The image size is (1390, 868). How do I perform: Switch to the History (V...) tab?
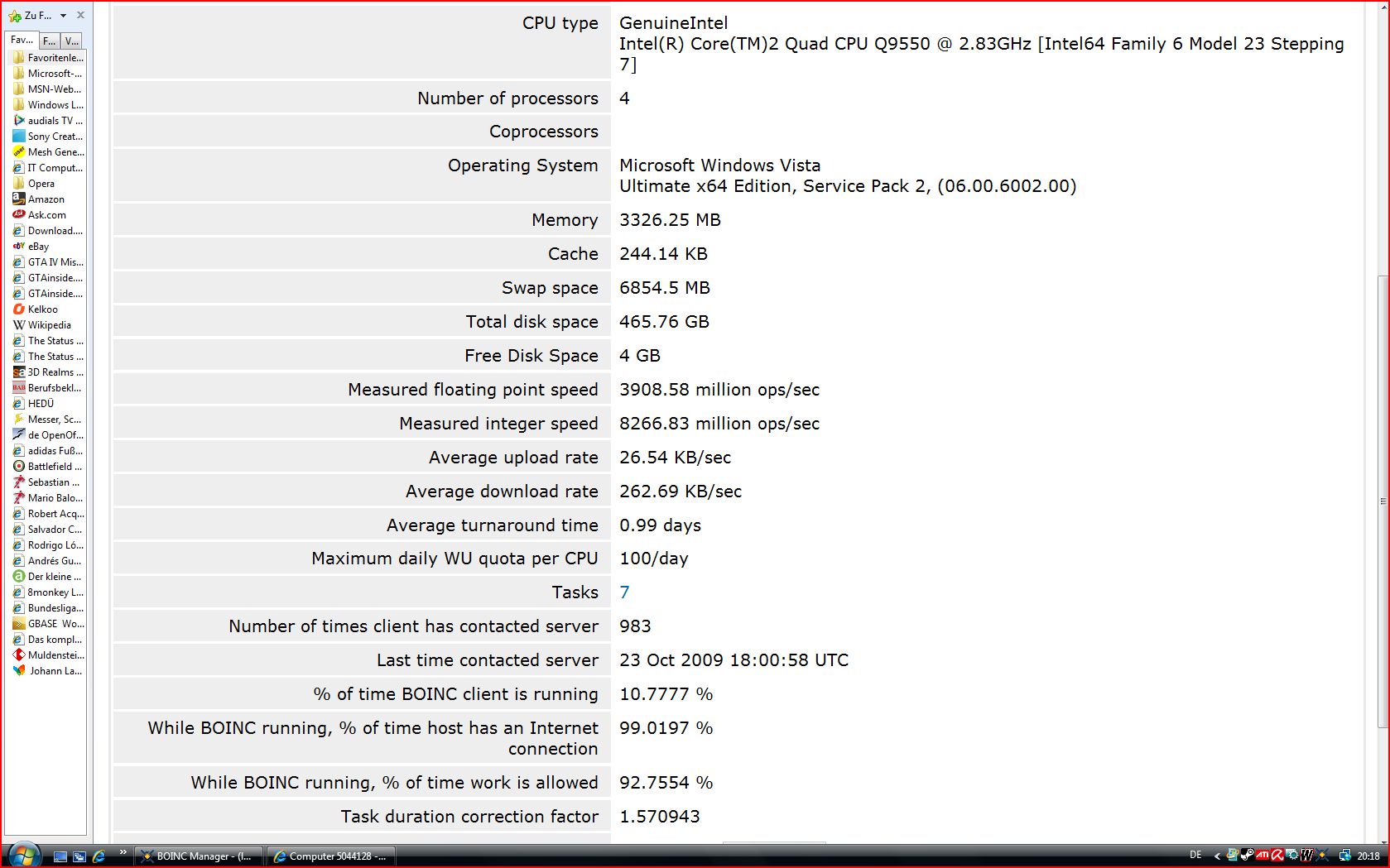72,41
